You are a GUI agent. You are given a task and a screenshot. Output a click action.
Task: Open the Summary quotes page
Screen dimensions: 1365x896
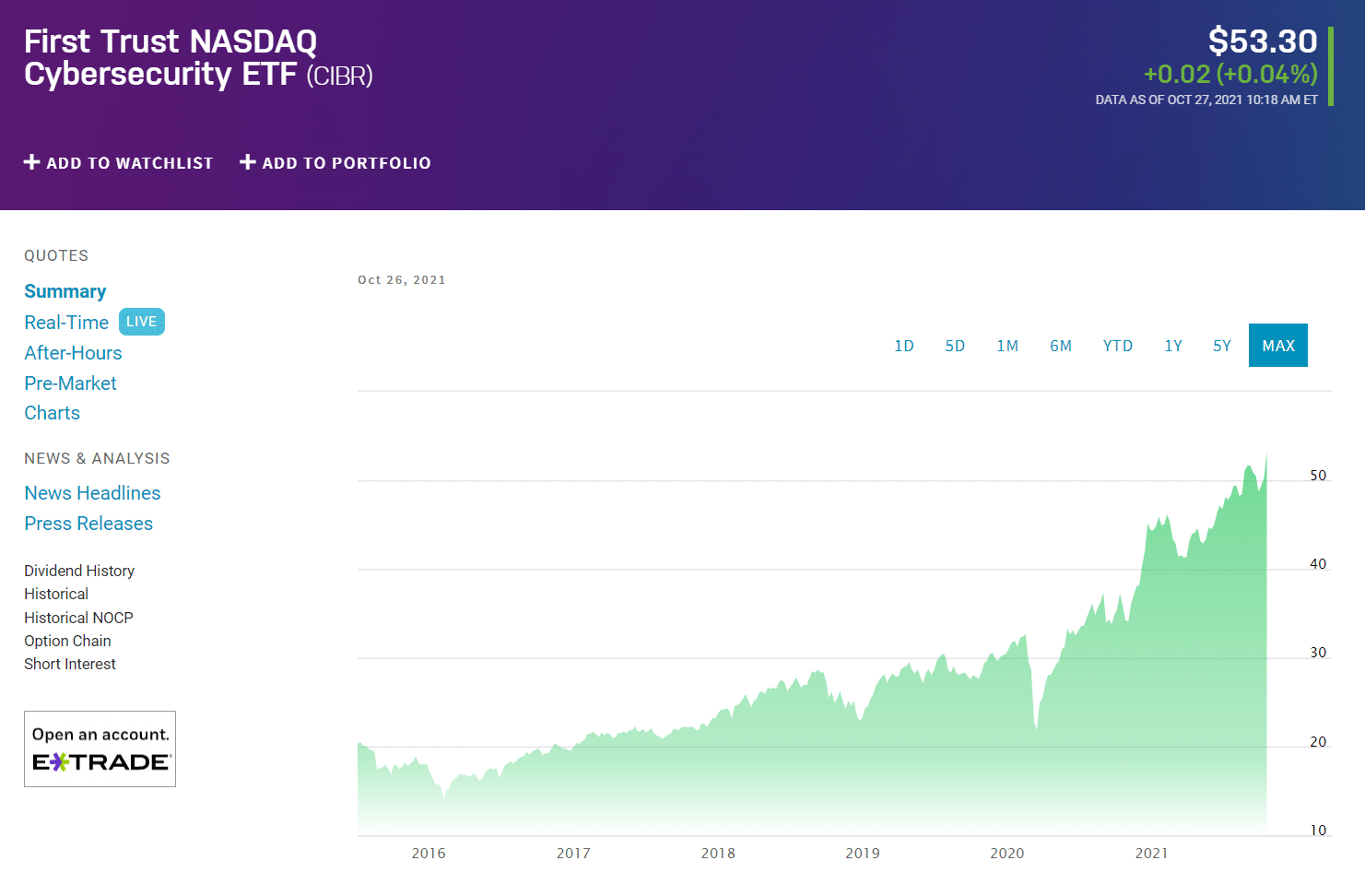(65, 291)
